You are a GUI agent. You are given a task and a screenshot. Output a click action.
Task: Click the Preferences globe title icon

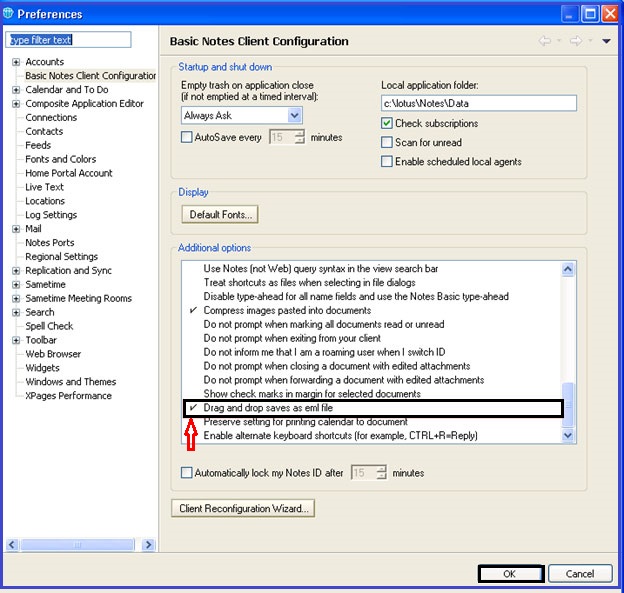[8, 14]
